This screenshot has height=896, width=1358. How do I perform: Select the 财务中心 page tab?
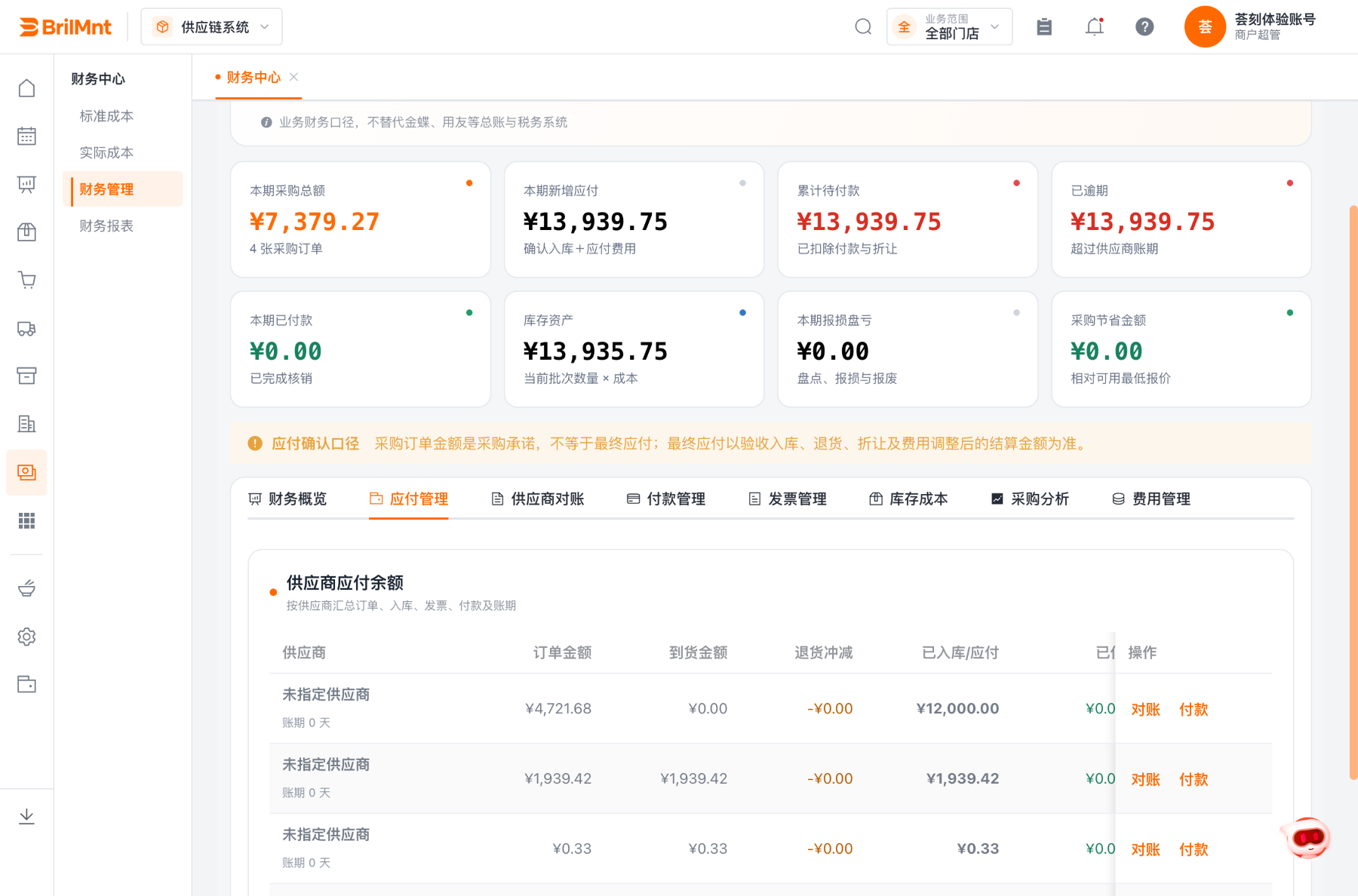tap(253, 77)
